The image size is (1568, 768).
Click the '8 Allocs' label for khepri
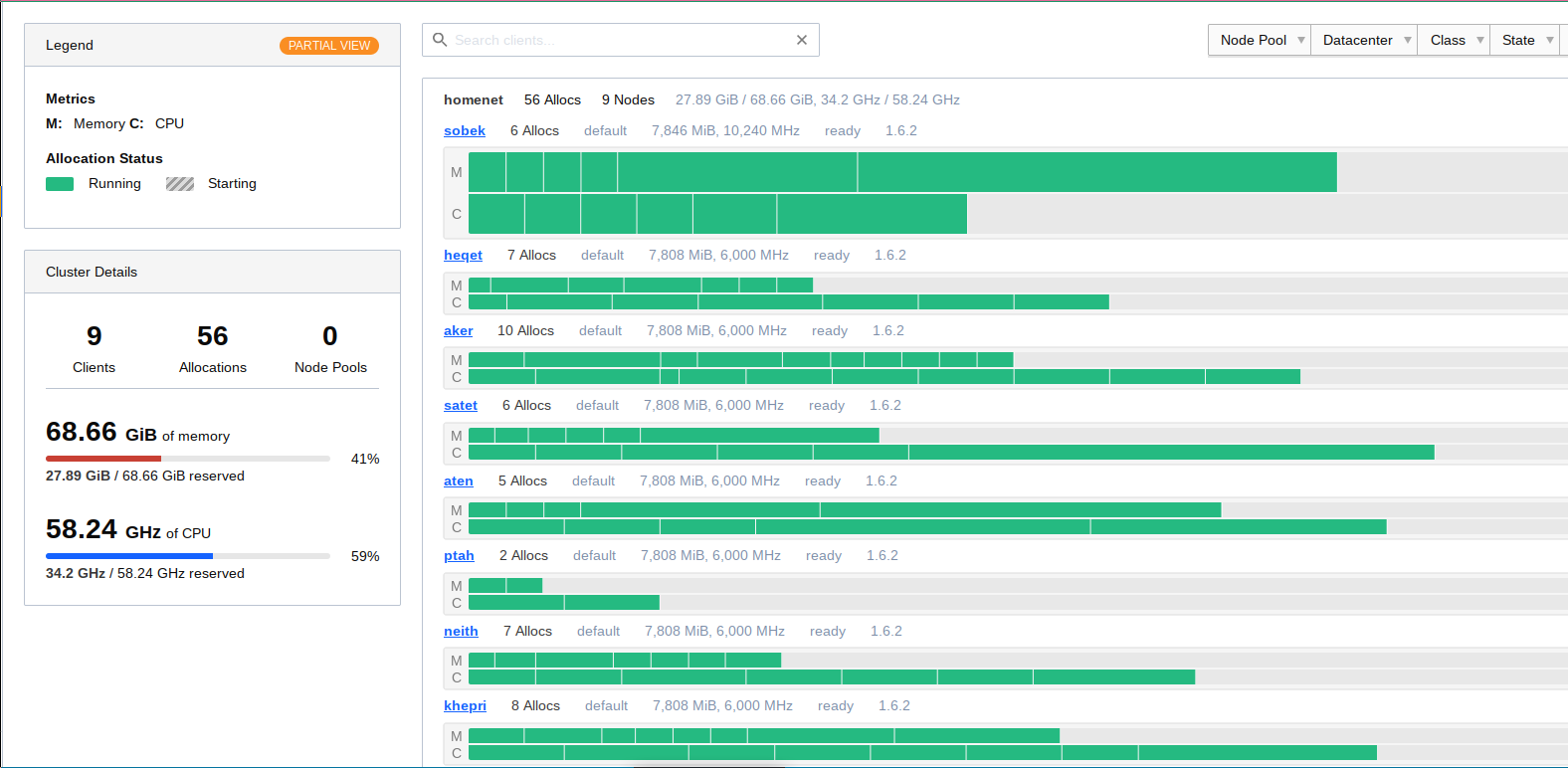coord(535,705)
